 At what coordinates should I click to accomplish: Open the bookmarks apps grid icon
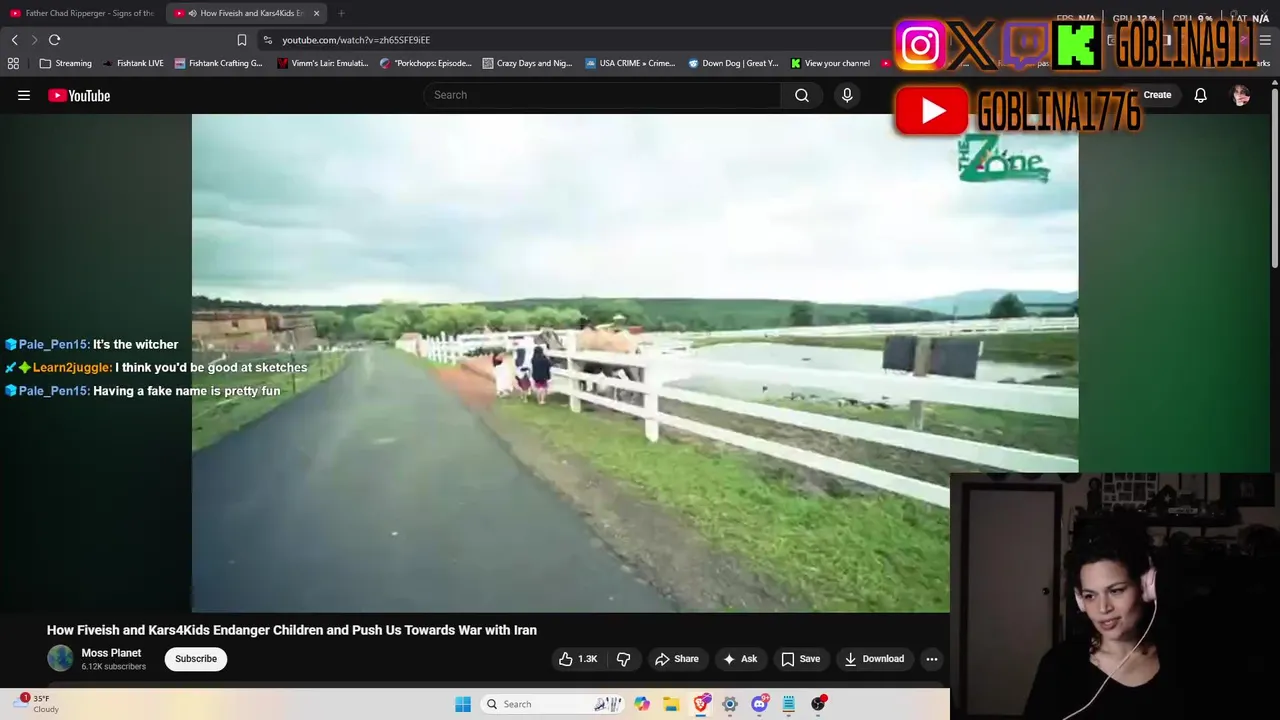tap(13, 63)
